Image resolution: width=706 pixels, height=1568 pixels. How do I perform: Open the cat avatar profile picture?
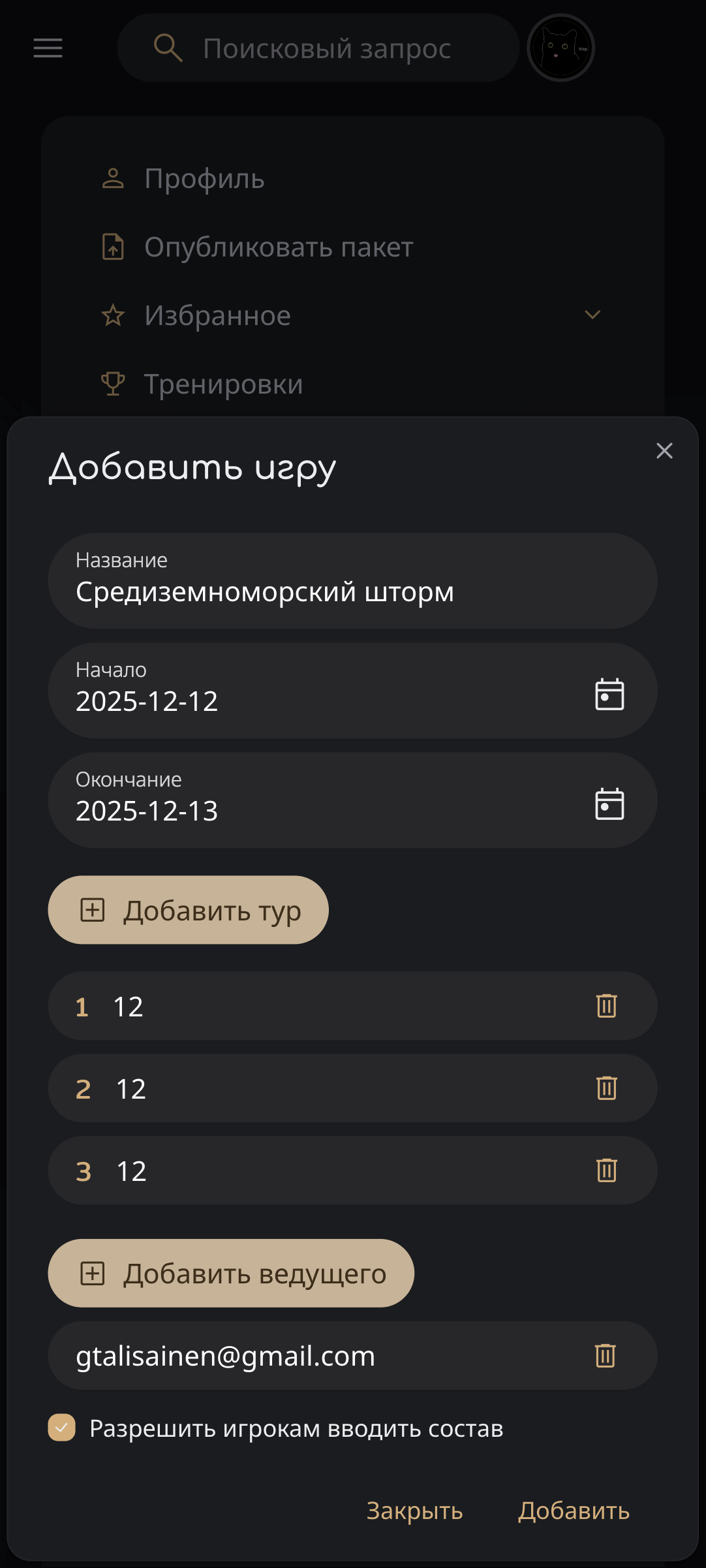pyautogui.click(x=560, y=48)
